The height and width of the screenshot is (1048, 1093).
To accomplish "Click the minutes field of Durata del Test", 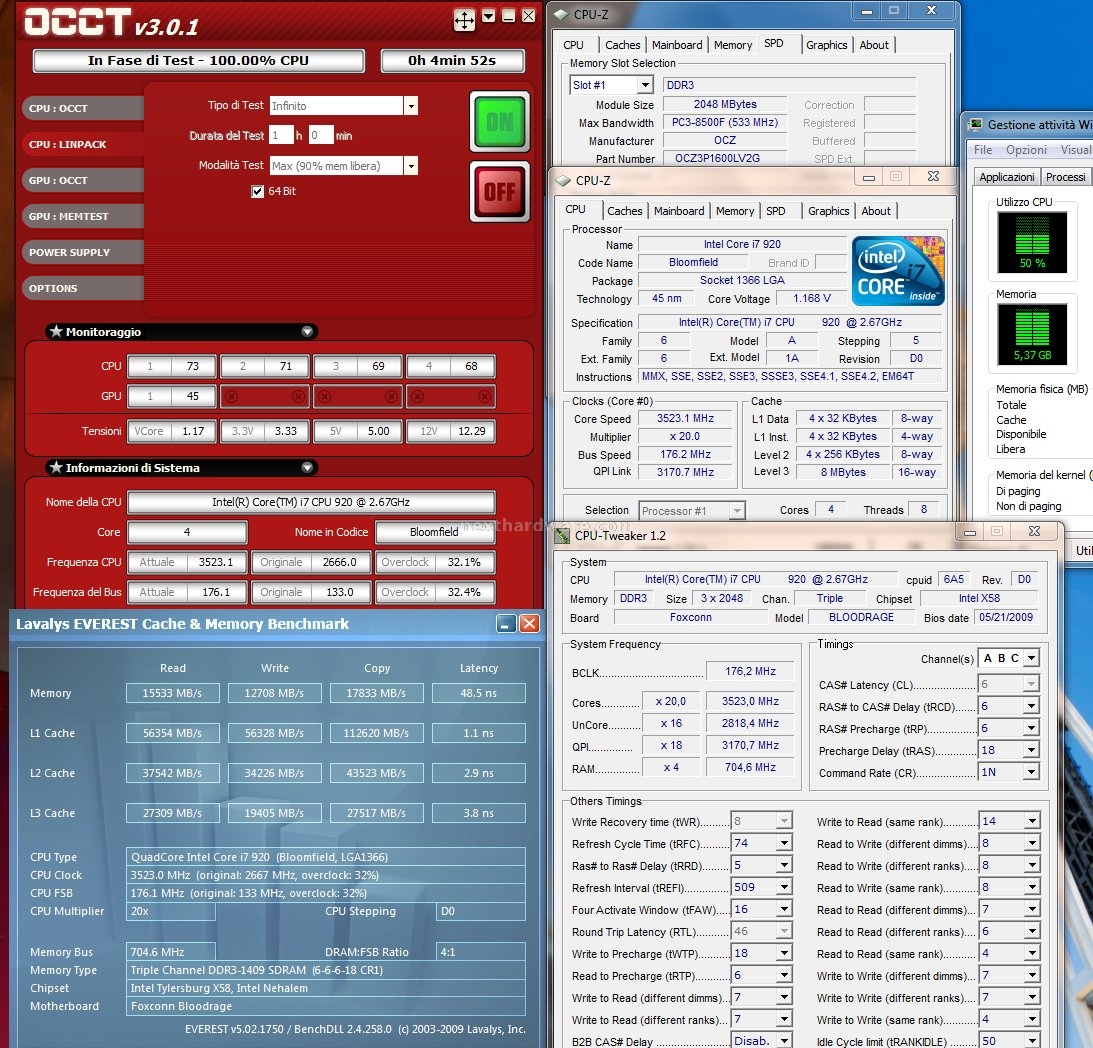I will 321,135.
